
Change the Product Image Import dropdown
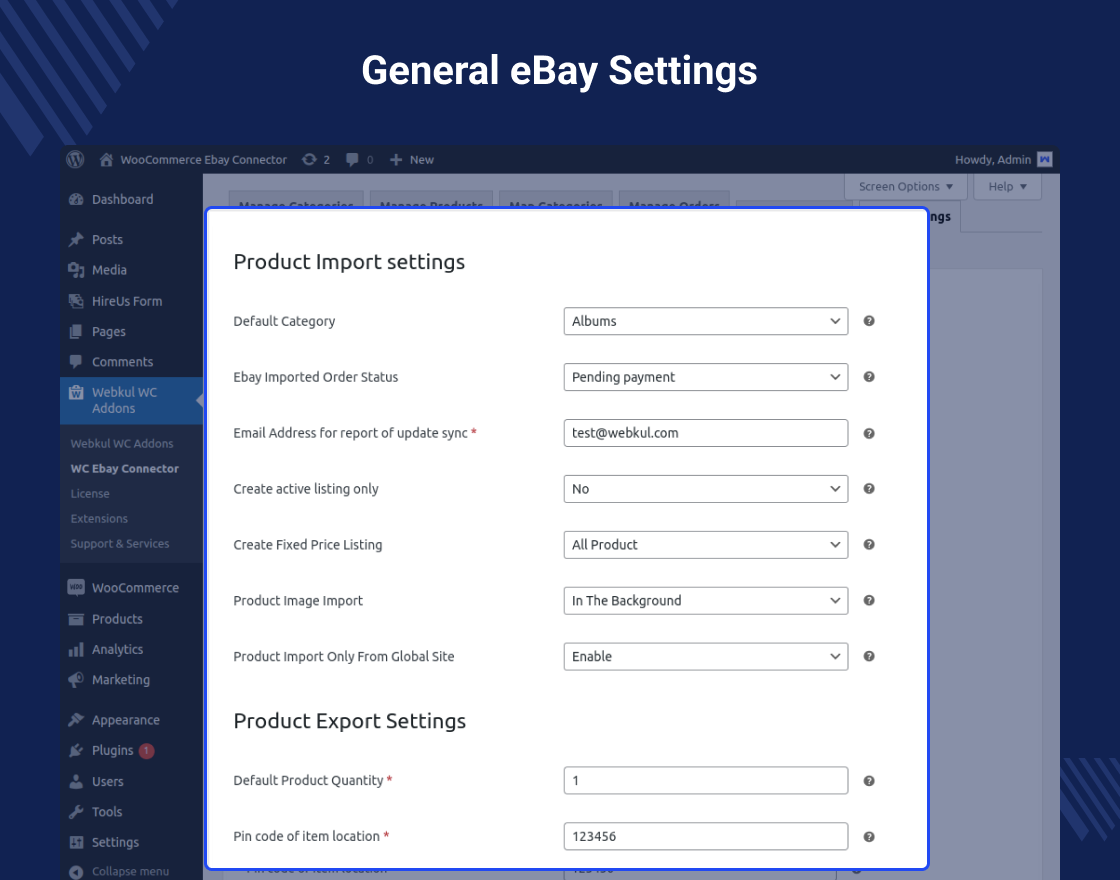[x=705, y=600]
